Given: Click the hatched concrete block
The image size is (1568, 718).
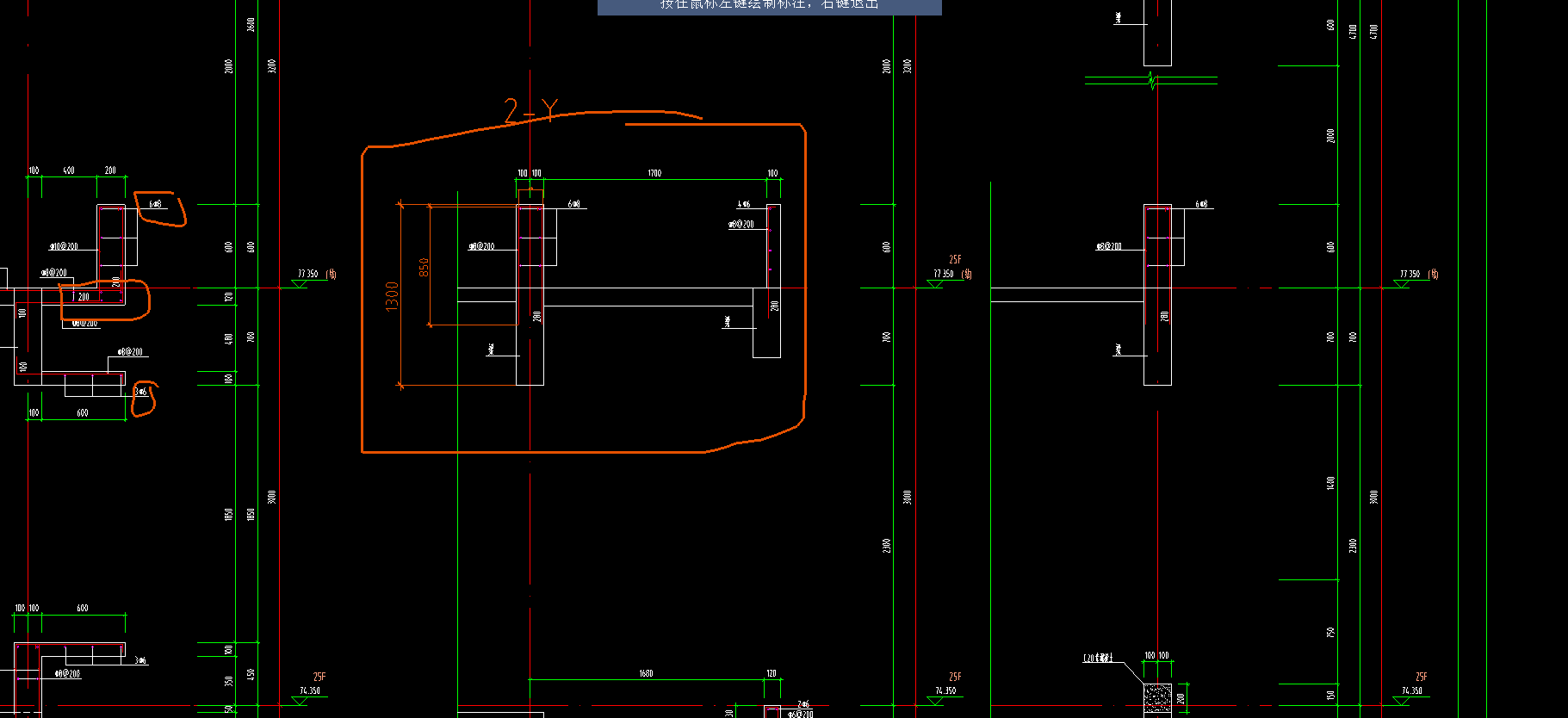Looking at the screenshot, I should pyautogui.click(x=1157, y=698).
